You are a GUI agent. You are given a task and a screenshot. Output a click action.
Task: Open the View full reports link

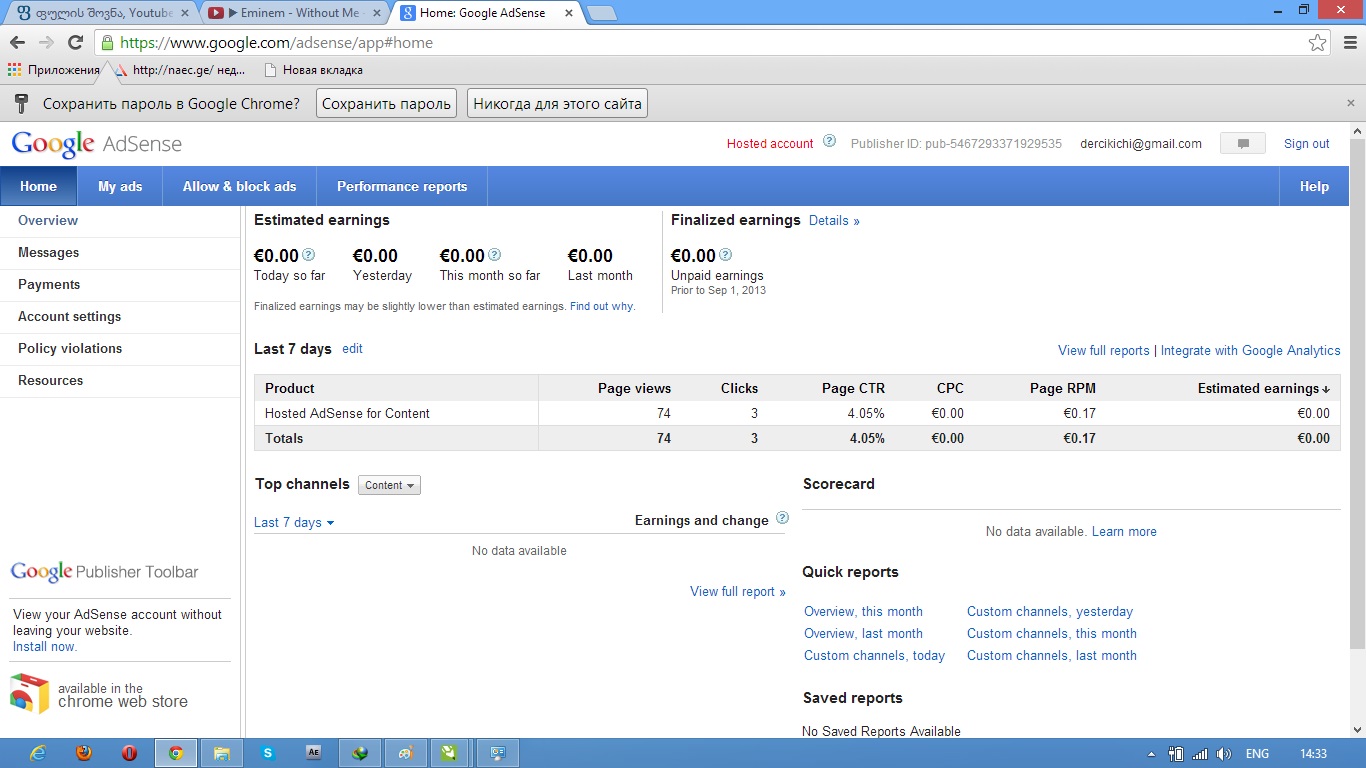pyautogui.click(x=1104, y=351)
